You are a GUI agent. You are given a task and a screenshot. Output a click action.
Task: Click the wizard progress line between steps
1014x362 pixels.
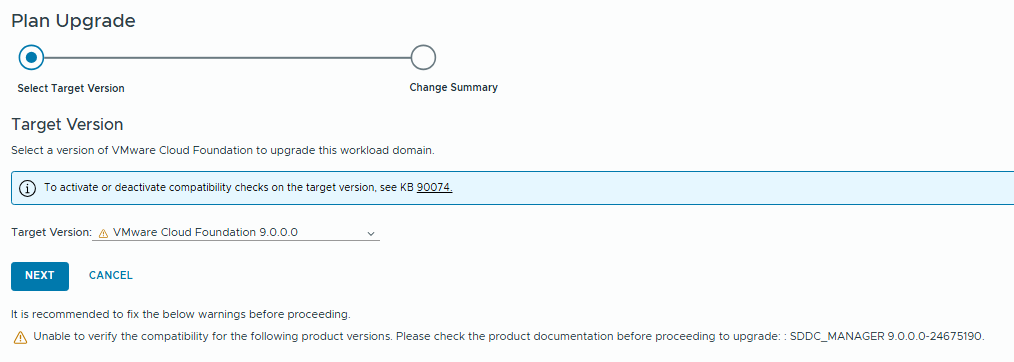click(x=227, y=58)
